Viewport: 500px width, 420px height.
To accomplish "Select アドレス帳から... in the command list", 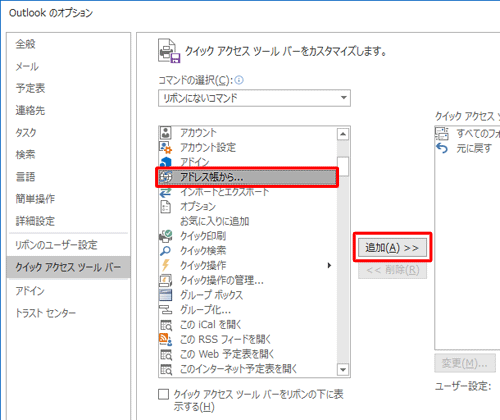I will tap(247, 177).
